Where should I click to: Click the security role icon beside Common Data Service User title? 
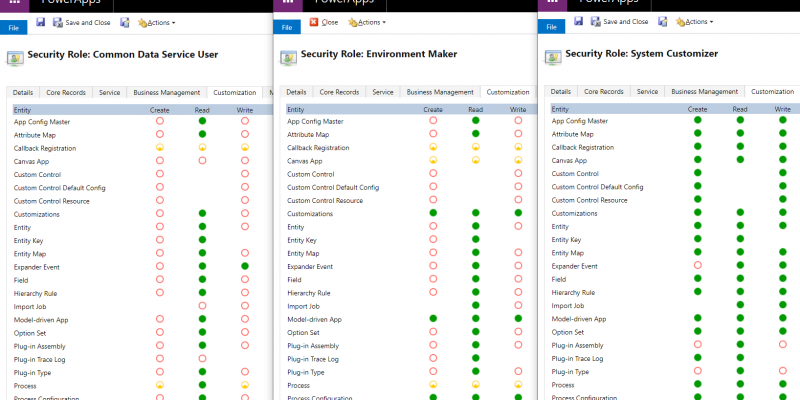15,58
